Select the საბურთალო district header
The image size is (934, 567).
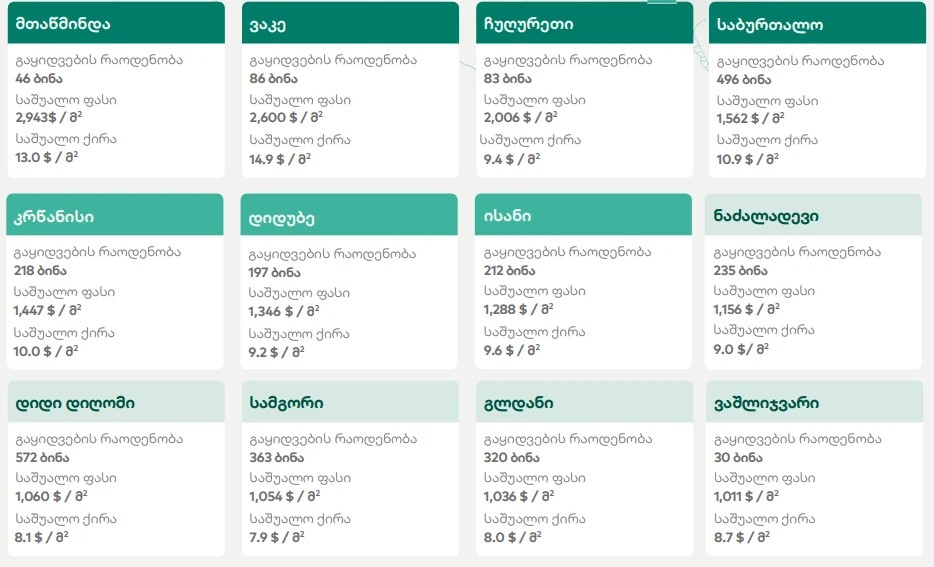coord(815,23)
